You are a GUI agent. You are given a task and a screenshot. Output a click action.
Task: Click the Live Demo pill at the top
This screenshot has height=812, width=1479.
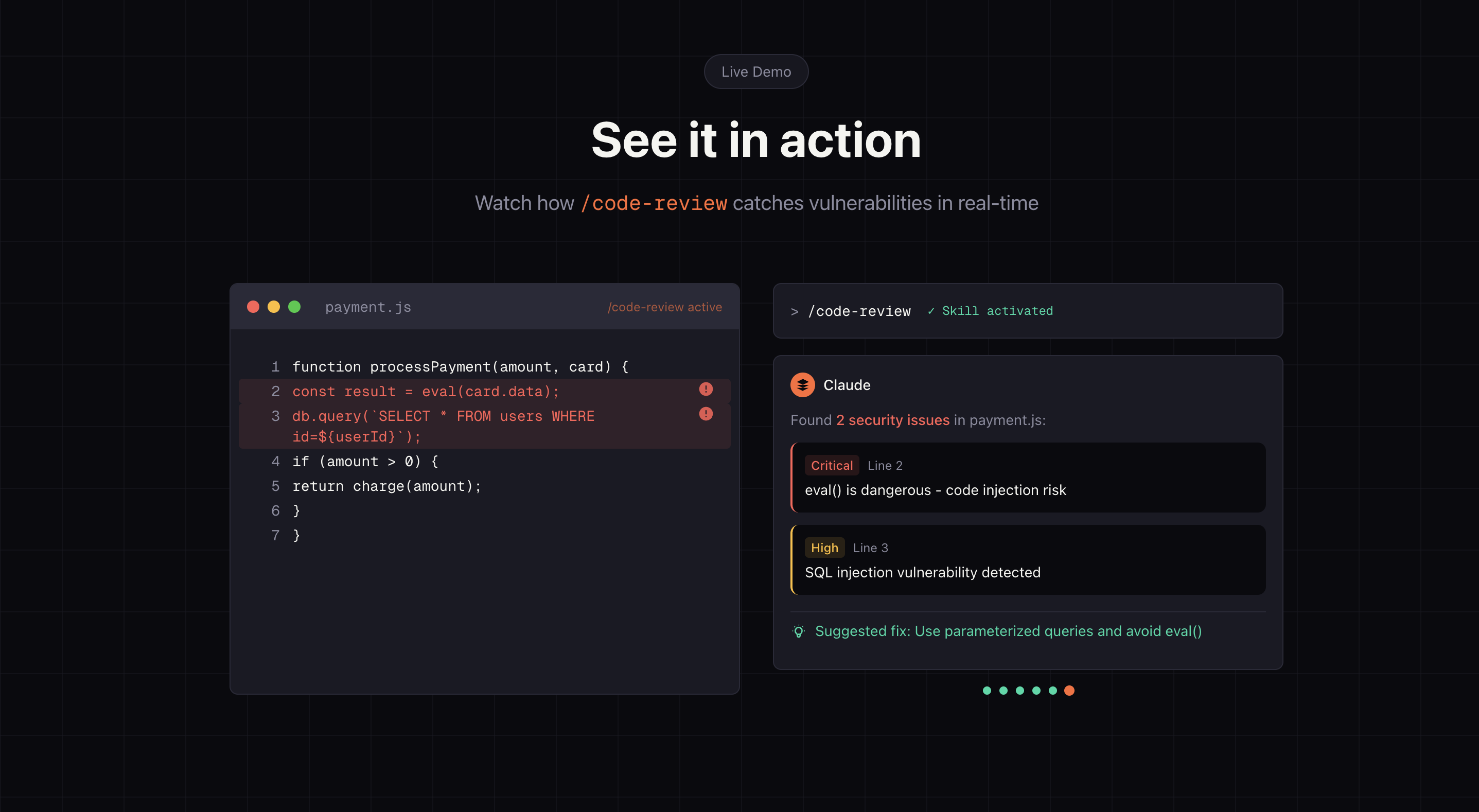tap(755, 71)
